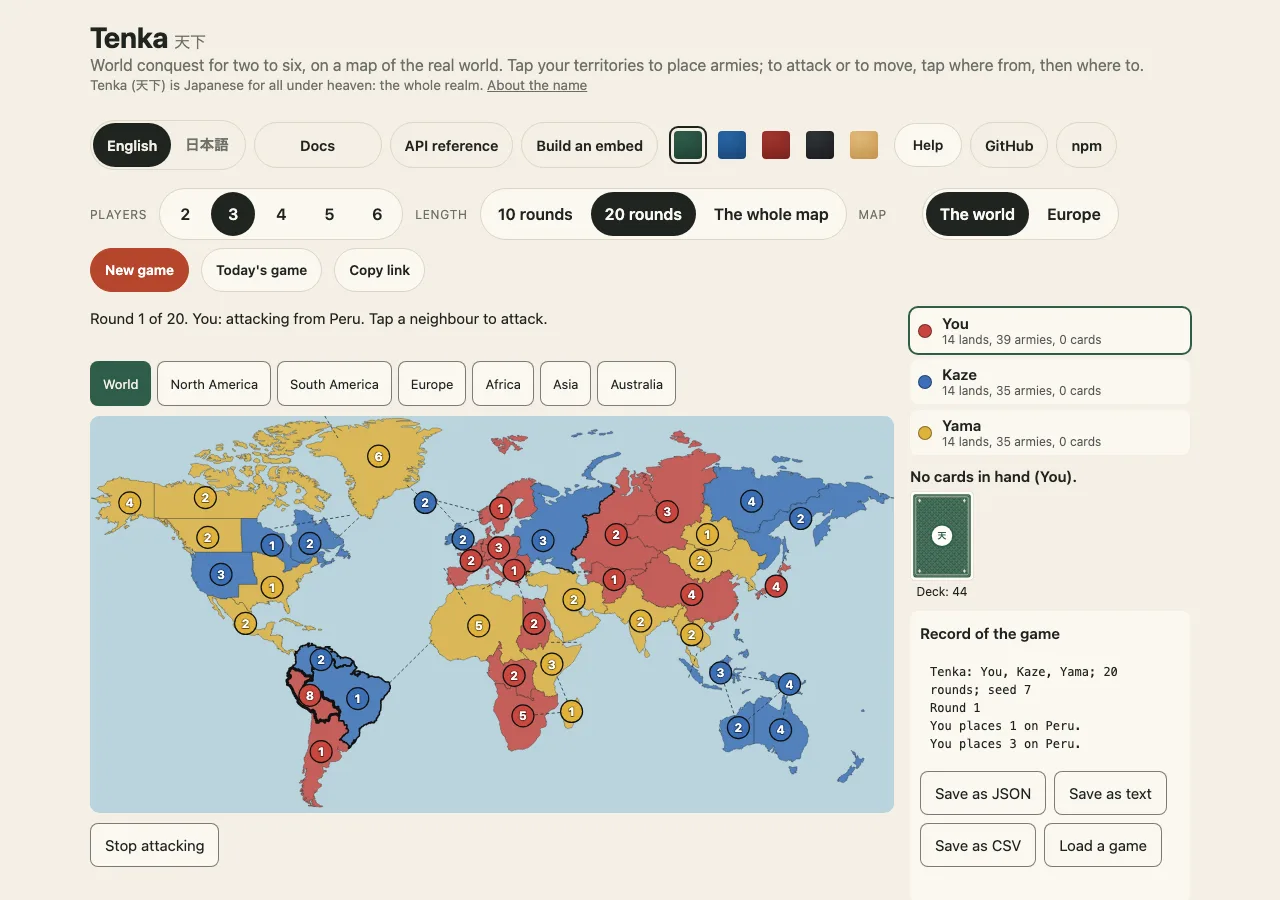Tap Japan's red army marker with 4
Screen dimensions: 1280x900
coord(775,586)
